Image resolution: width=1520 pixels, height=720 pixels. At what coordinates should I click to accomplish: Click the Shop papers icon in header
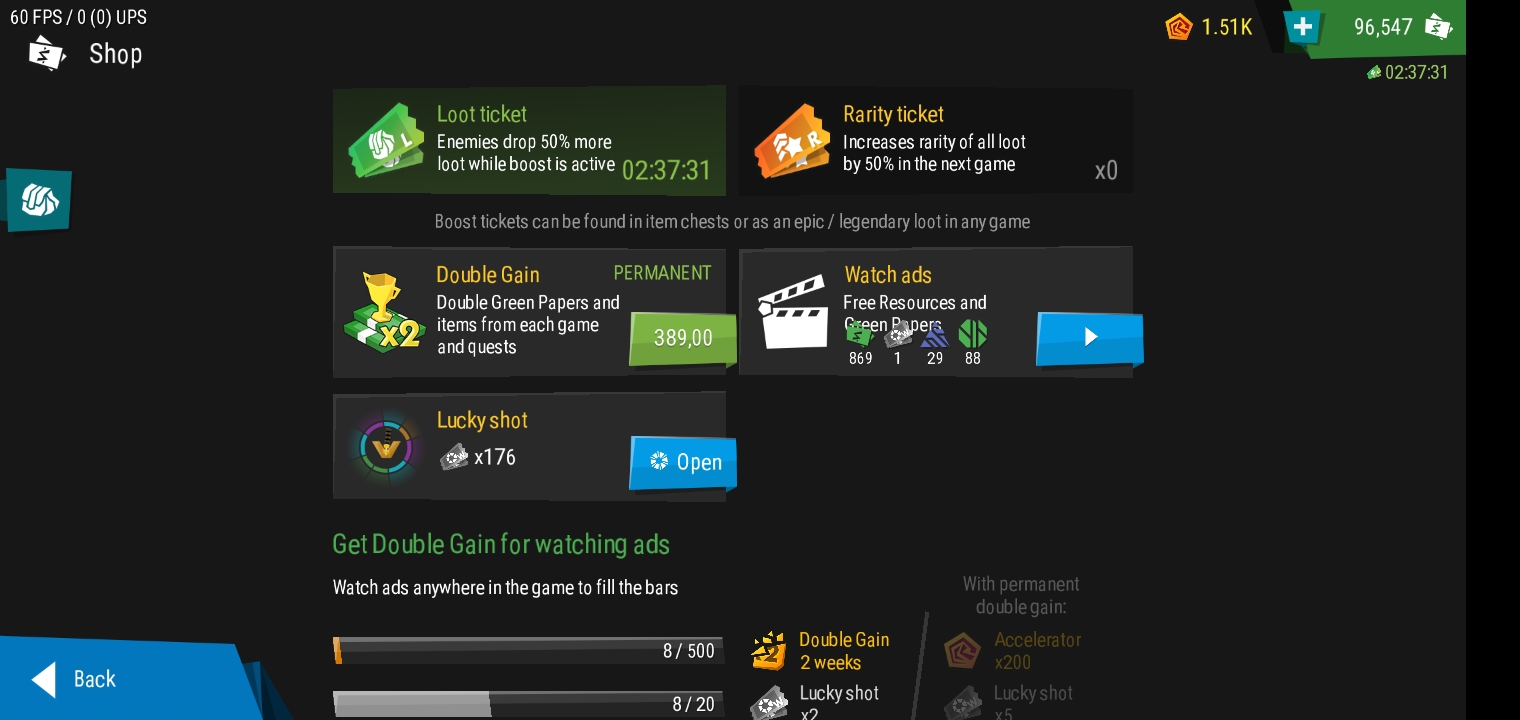pyautogui.click(x=47, y=53)
